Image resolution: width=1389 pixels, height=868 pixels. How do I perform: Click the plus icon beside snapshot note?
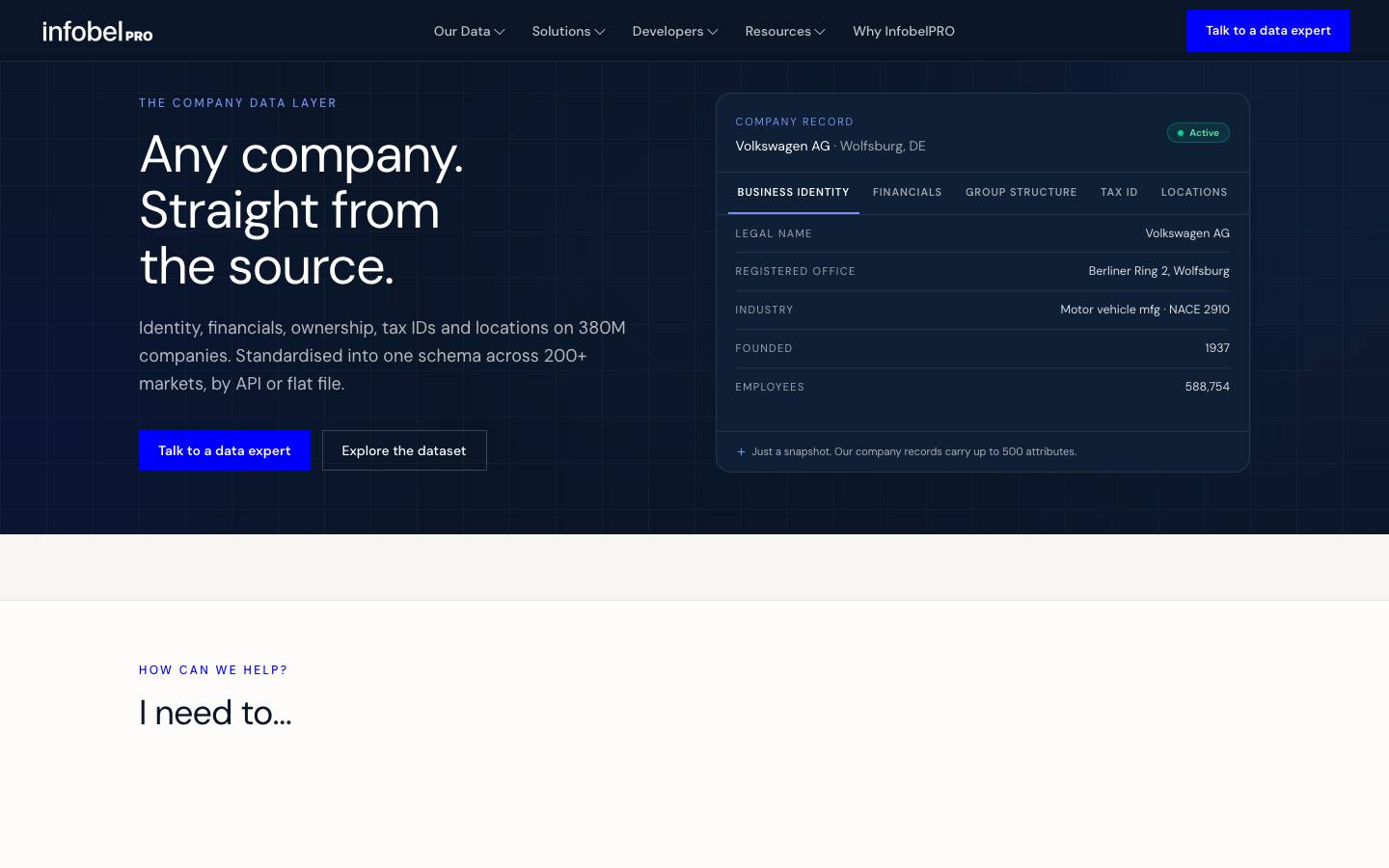tap(741, 451)
